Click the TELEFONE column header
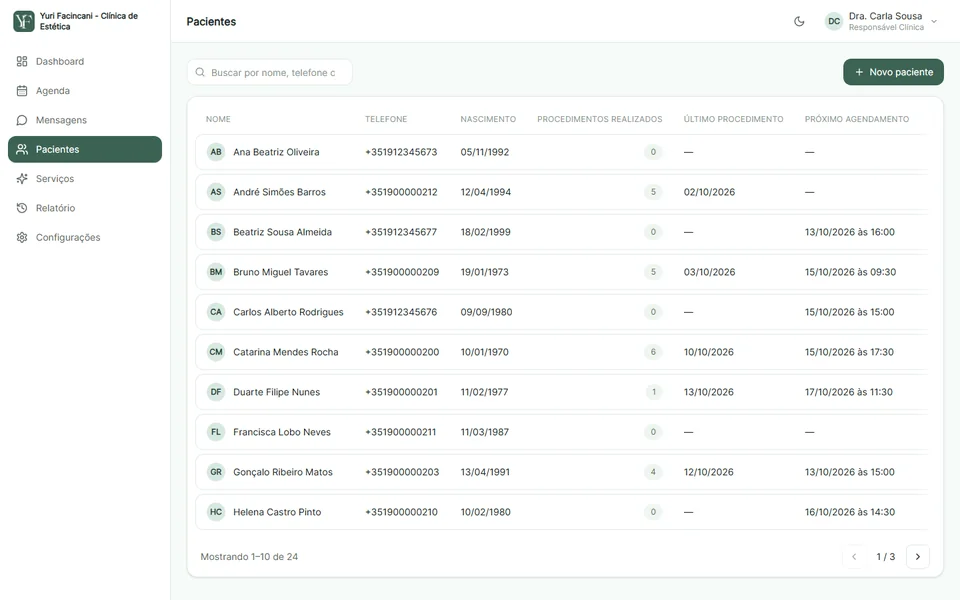Screen dimensions: 960x600 [386, 119]
